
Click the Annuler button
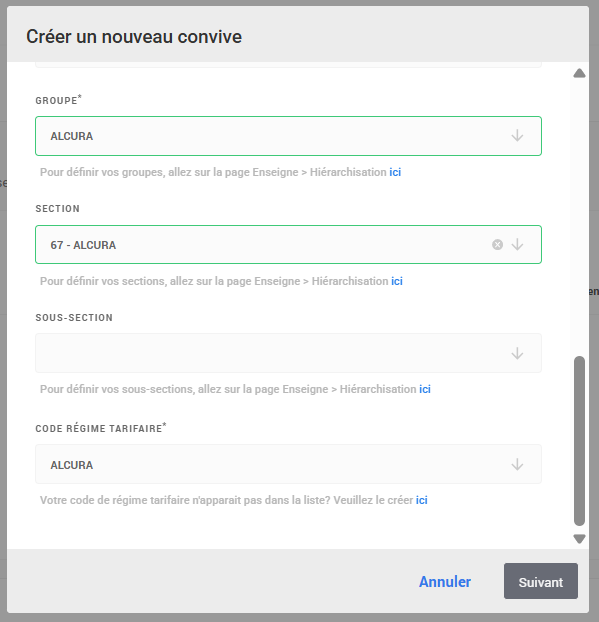coord(445,582)
